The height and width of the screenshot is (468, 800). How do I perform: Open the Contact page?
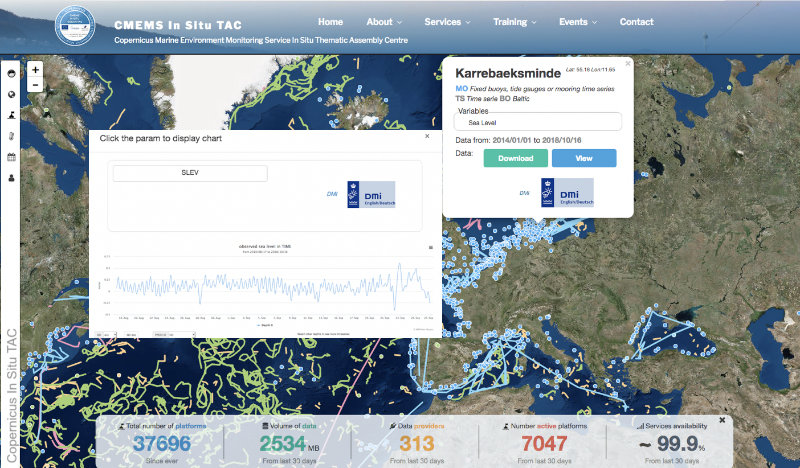tap(636, 22)
